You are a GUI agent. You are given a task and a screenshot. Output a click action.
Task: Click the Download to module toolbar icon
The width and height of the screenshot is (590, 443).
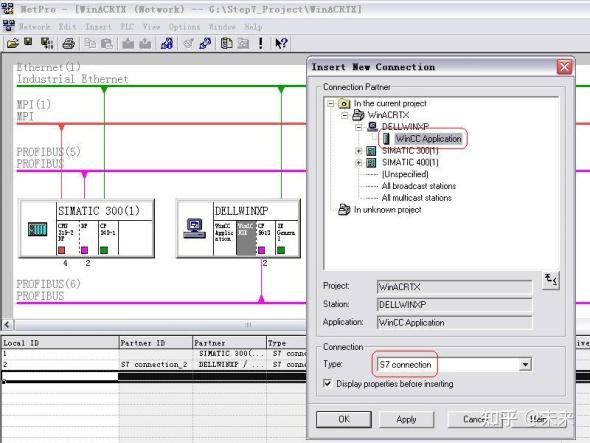128,44
